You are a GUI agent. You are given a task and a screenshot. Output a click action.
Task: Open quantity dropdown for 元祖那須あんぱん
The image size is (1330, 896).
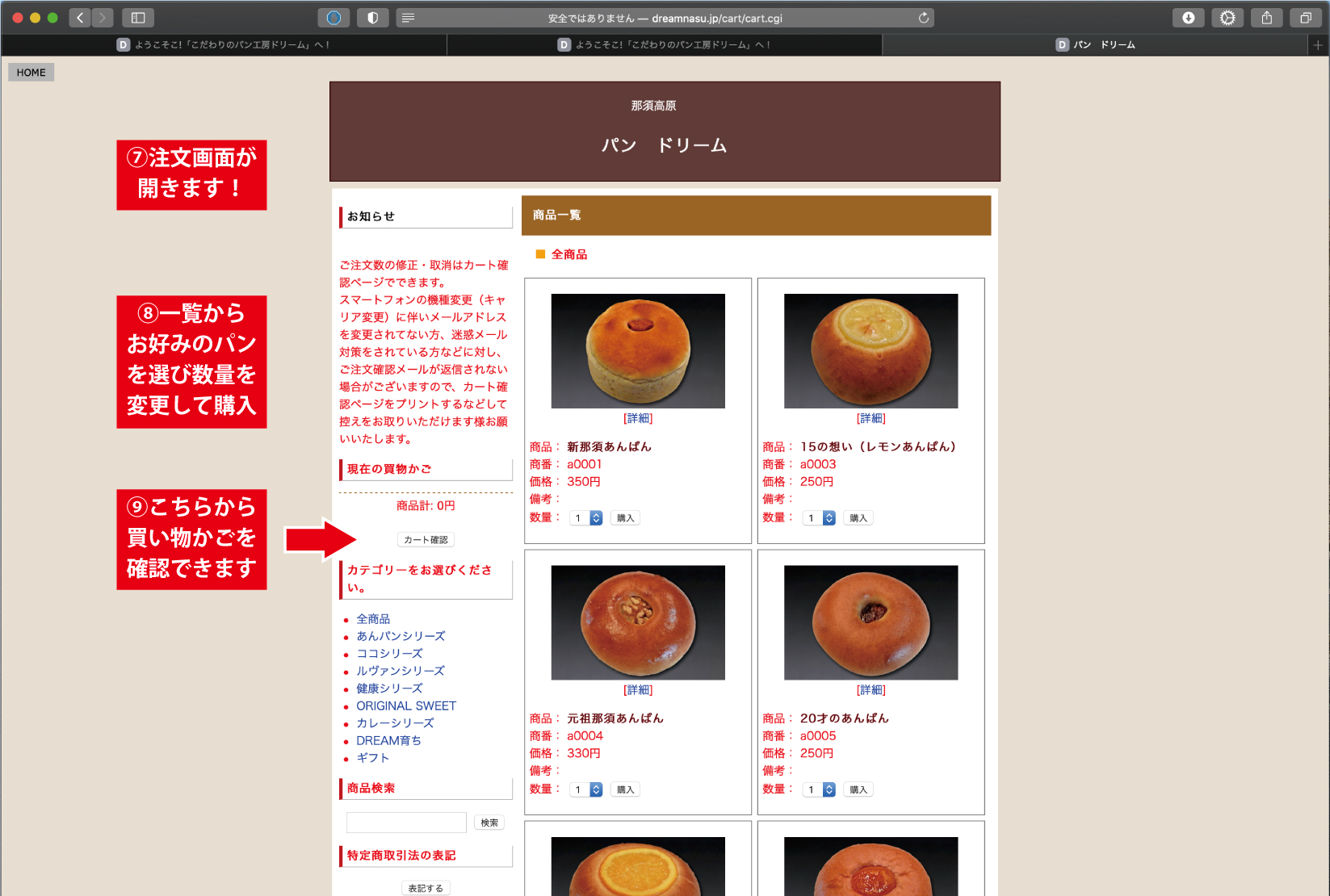[587, 789]
